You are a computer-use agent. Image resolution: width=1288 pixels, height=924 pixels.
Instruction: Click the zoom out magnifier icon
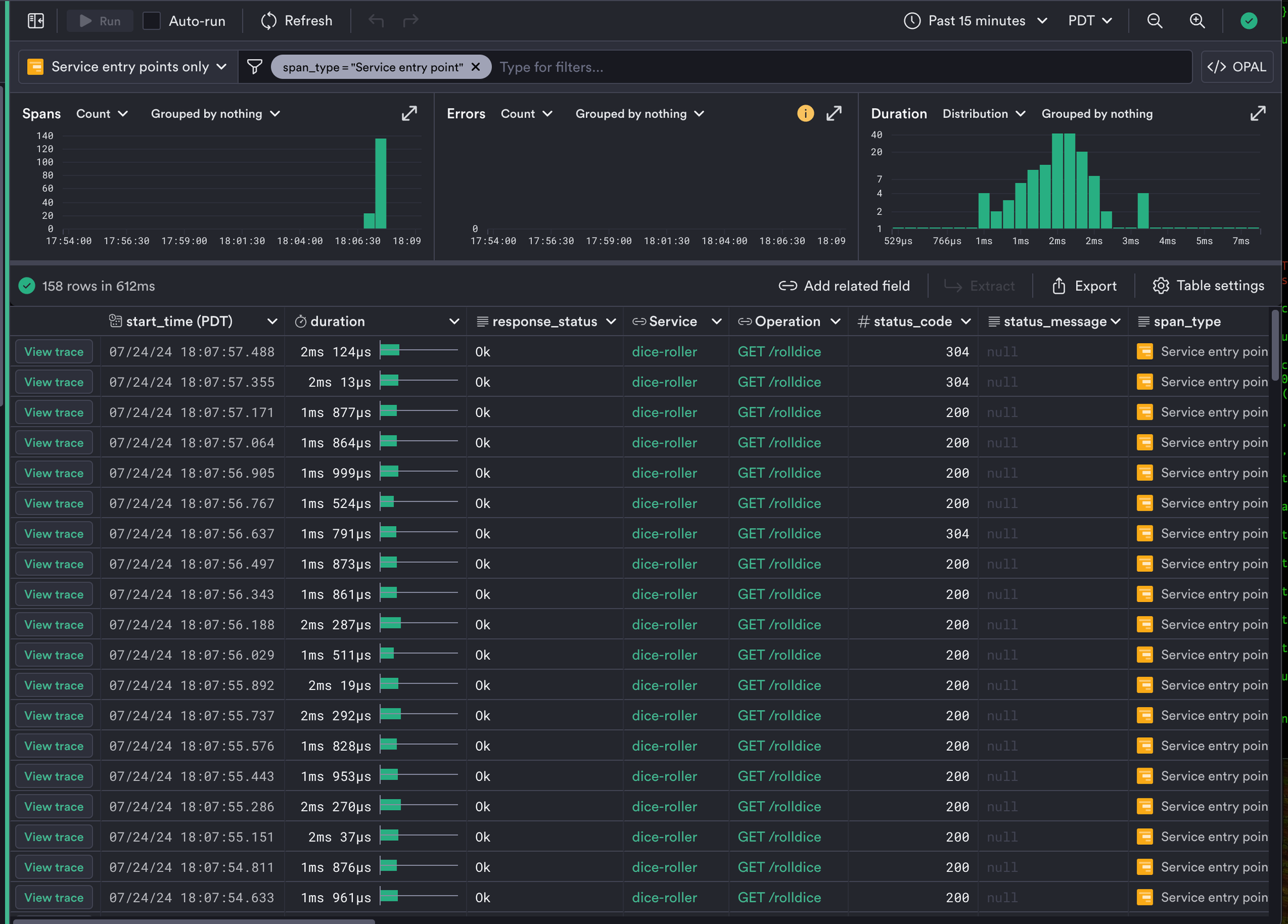pos(1155,21)
